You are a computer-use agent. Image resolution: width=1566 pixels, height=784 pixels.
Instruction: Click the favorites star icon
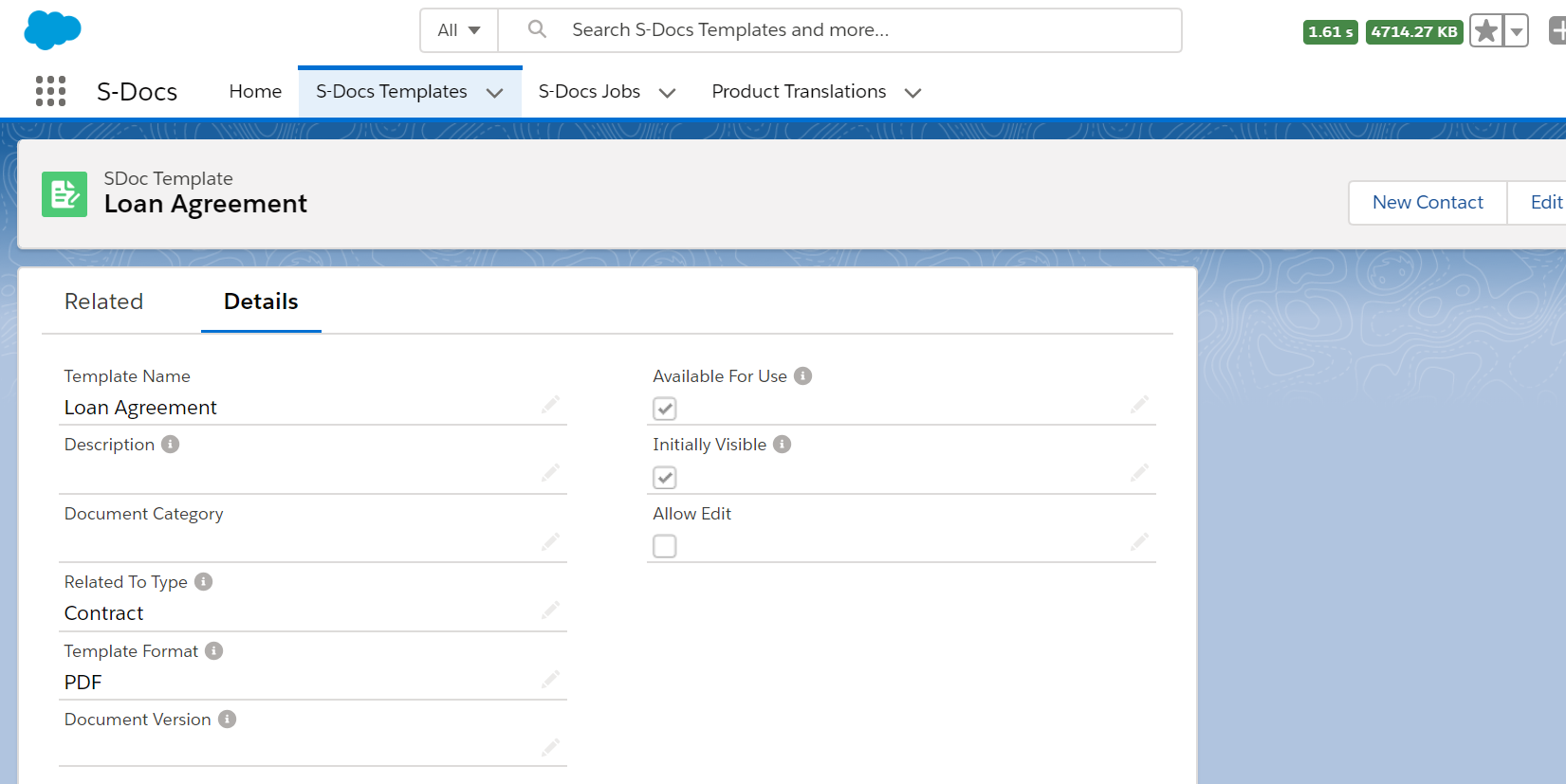point(1486,31)
